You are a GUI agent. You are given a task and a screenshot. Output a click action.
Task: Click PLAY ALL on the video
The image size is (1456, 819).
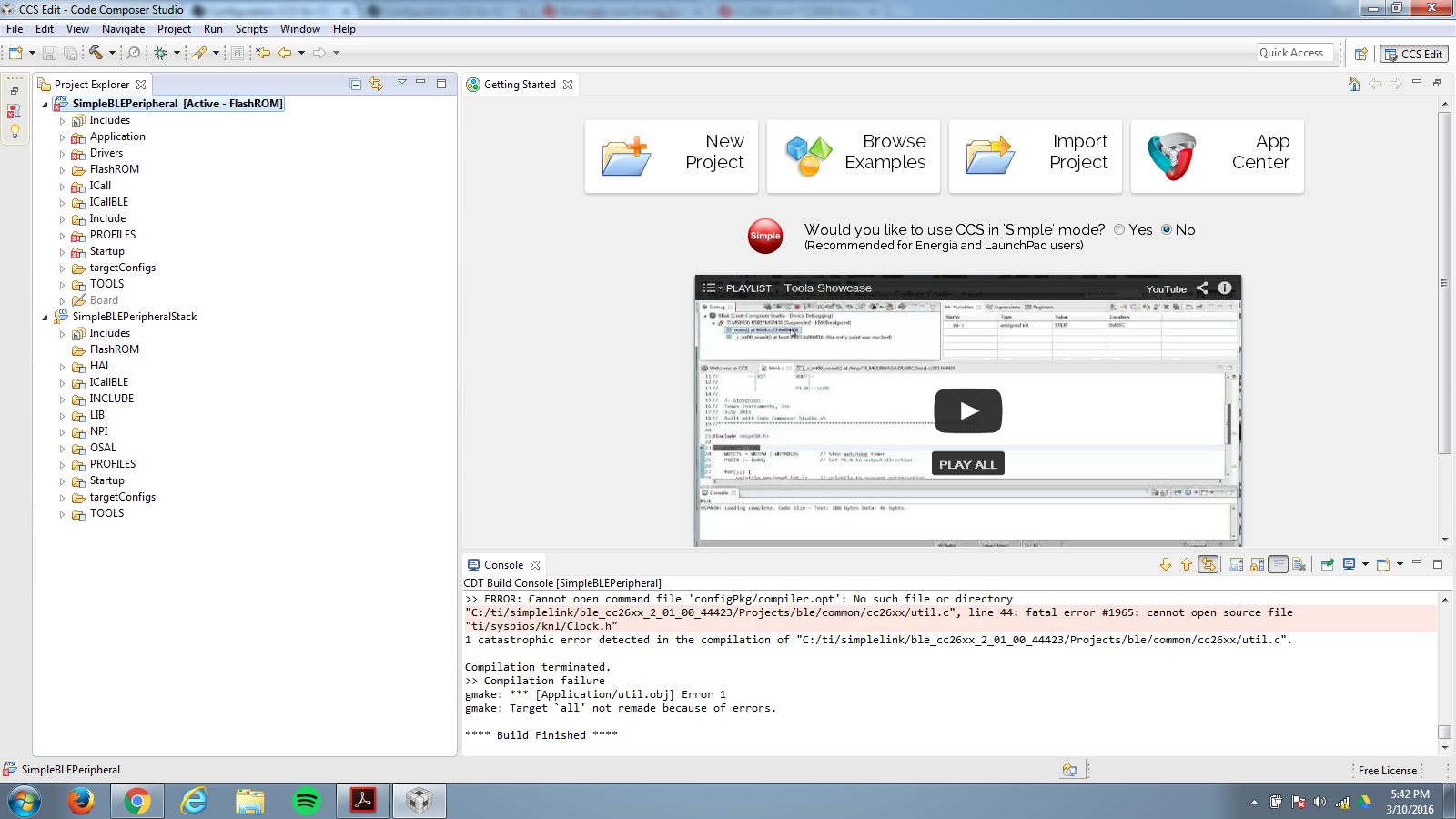[x=967, y=464]
